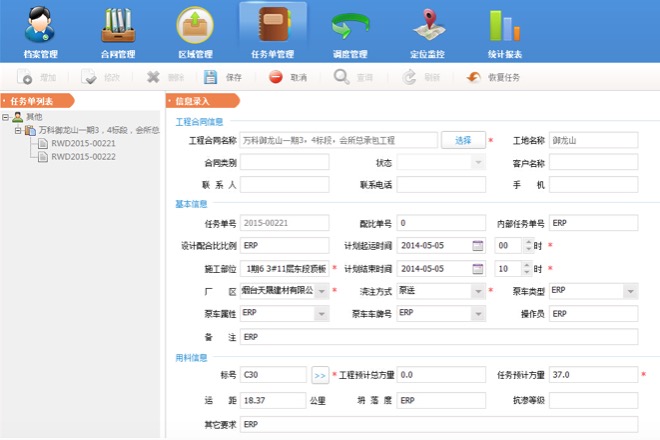
Task: Open the 状态 dropdown
Action: tap(478, 162)
